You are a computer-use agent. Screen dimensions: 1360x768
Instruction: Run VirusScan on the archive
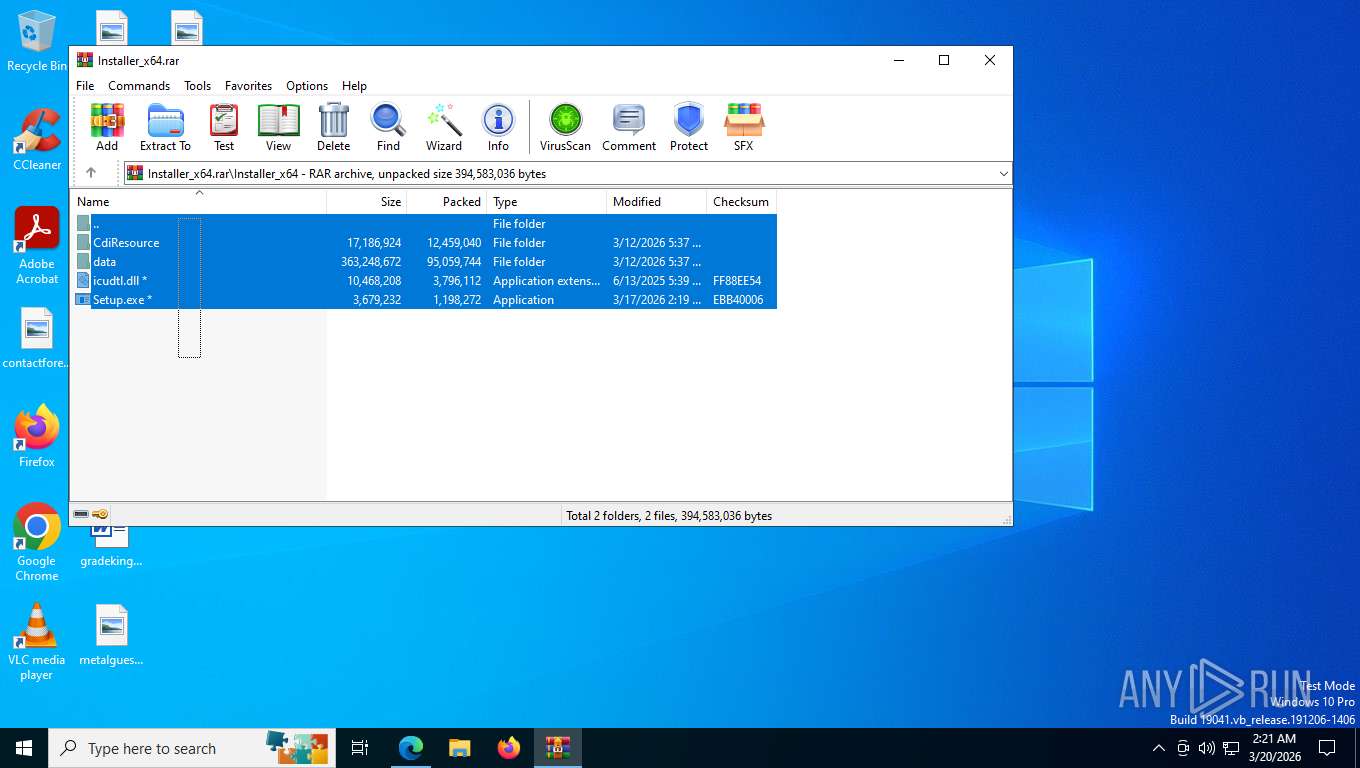[x=565, y=127]
